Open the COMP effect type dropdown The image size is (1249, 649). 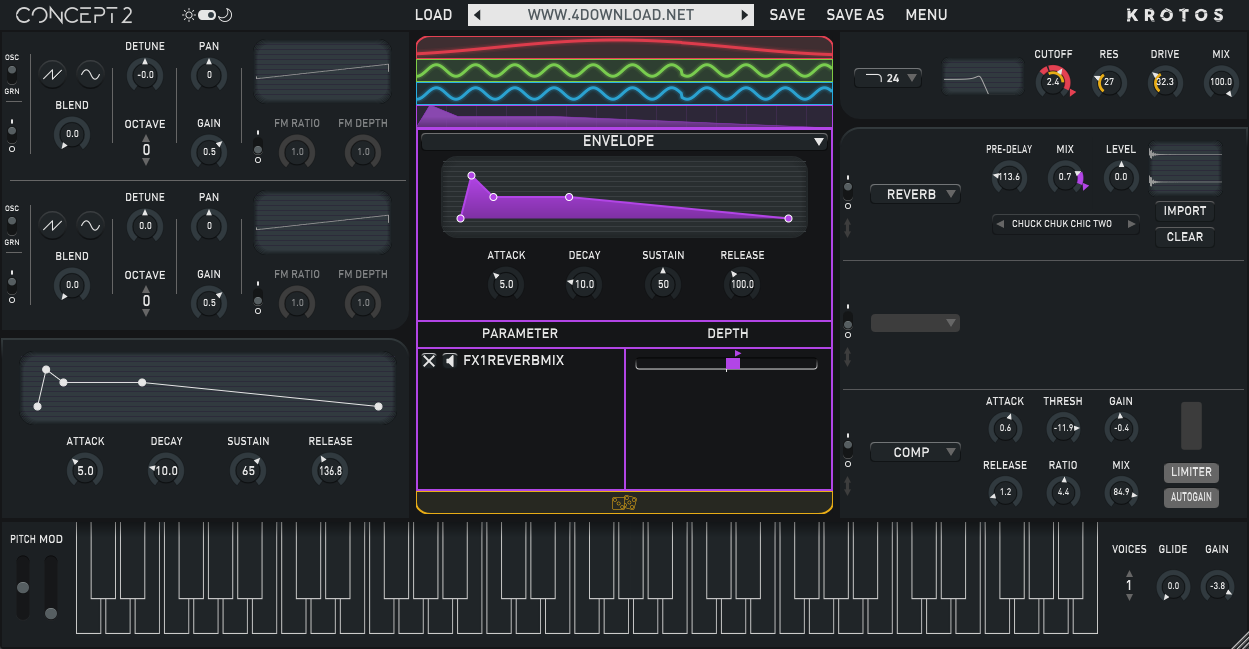(x=915, y=452)
